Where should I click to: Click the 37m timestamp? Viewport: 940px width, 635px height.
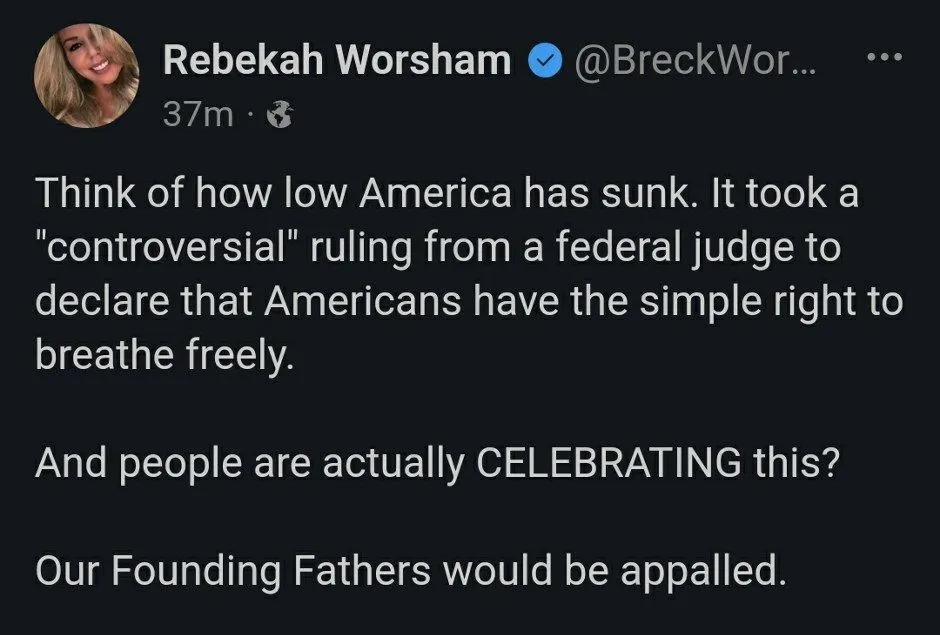click(198, 116)
